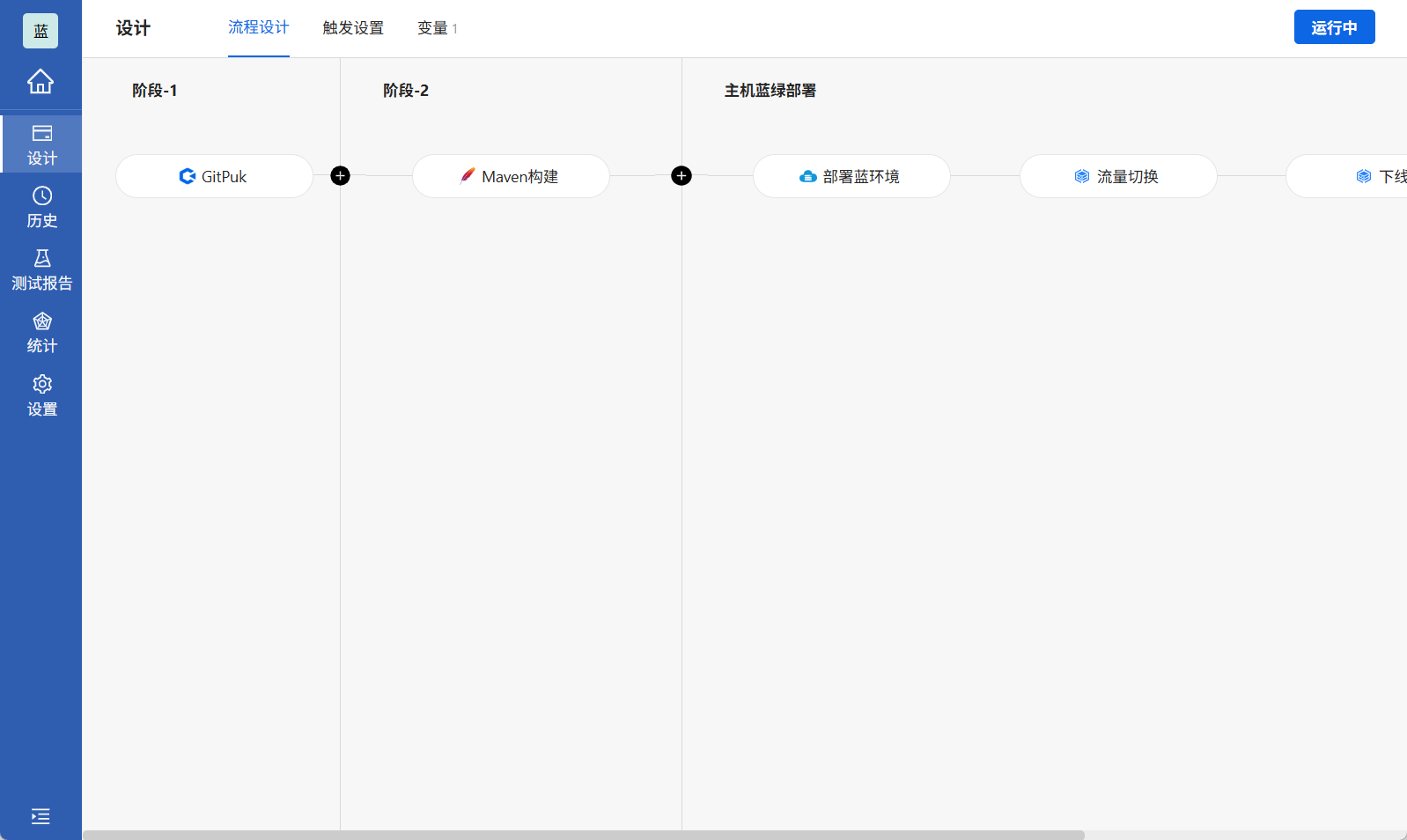
Task: Open 设计 in the sidebar
Action: coord(41,144)
